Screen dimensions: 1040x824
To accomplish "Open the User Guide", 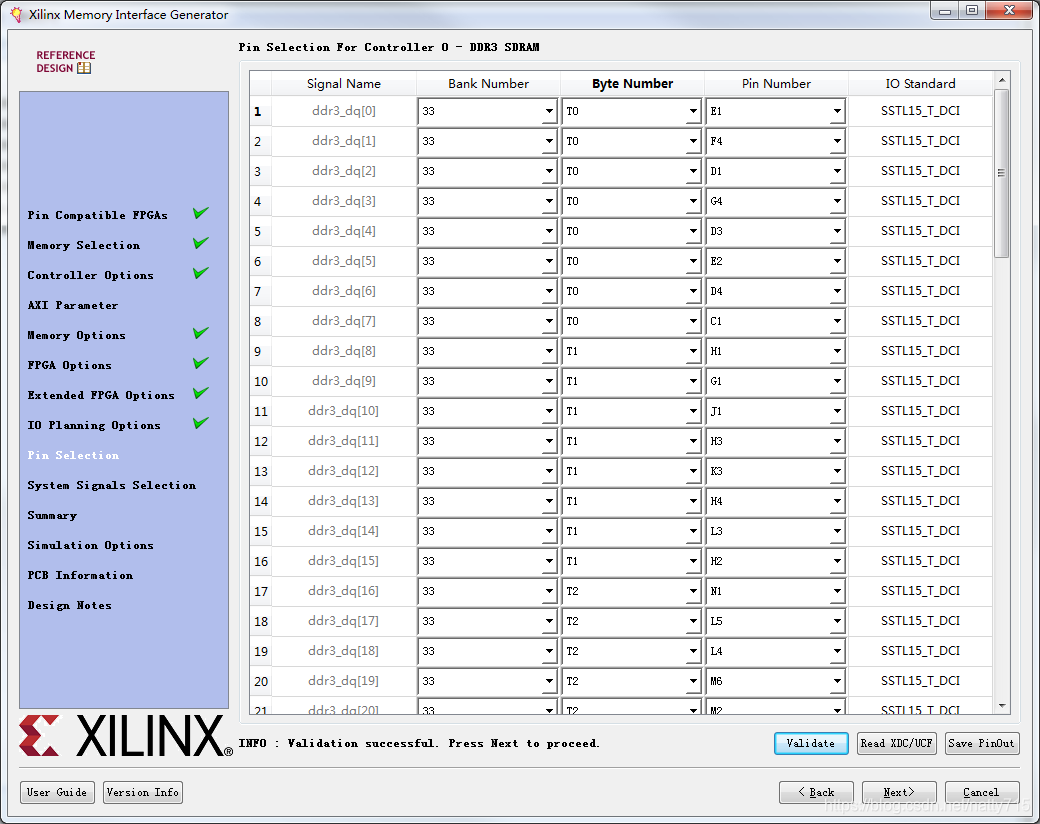I will 57,792.
